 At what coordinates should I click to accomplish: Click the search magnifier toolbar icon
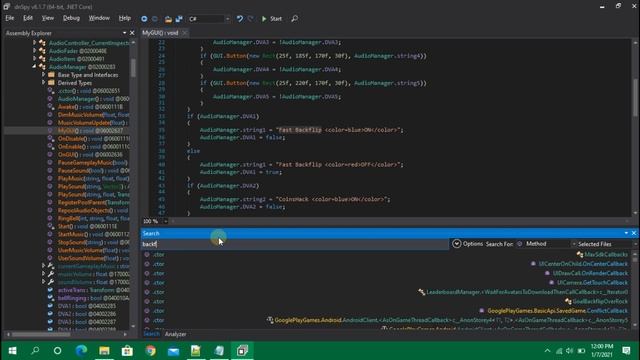click(294, 19)
